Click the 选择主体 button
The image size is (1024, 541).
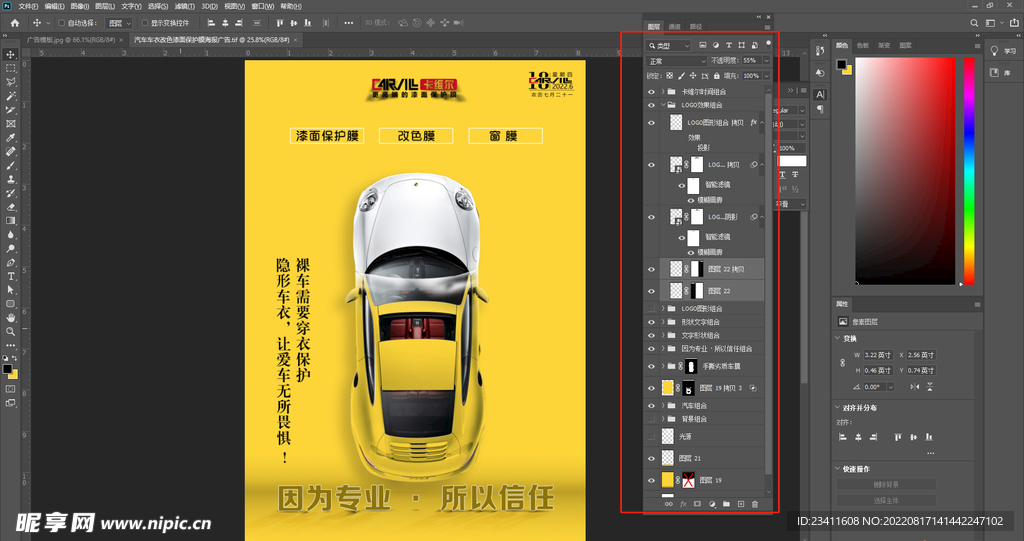click(886, 500)
